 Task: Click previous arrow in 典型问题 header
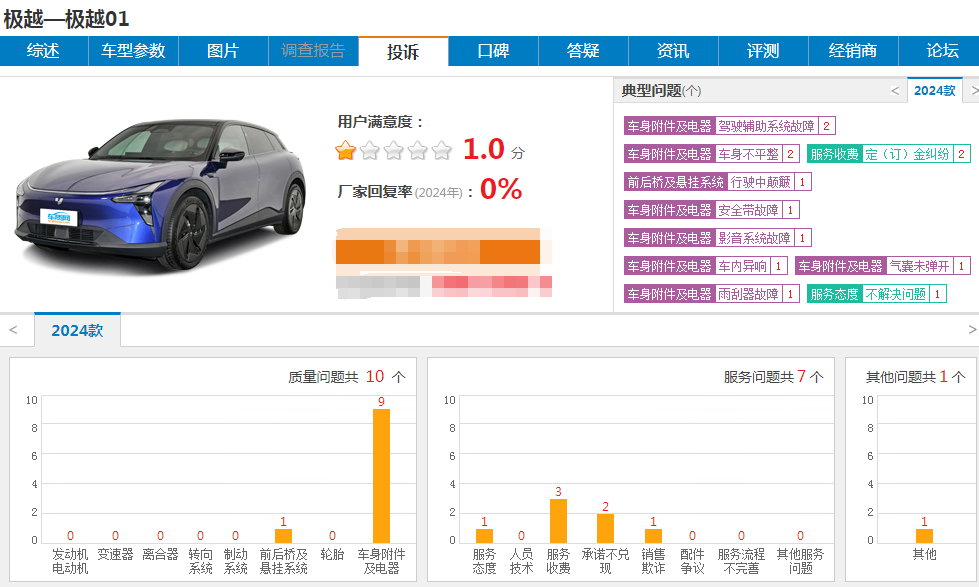pos(895,91)
